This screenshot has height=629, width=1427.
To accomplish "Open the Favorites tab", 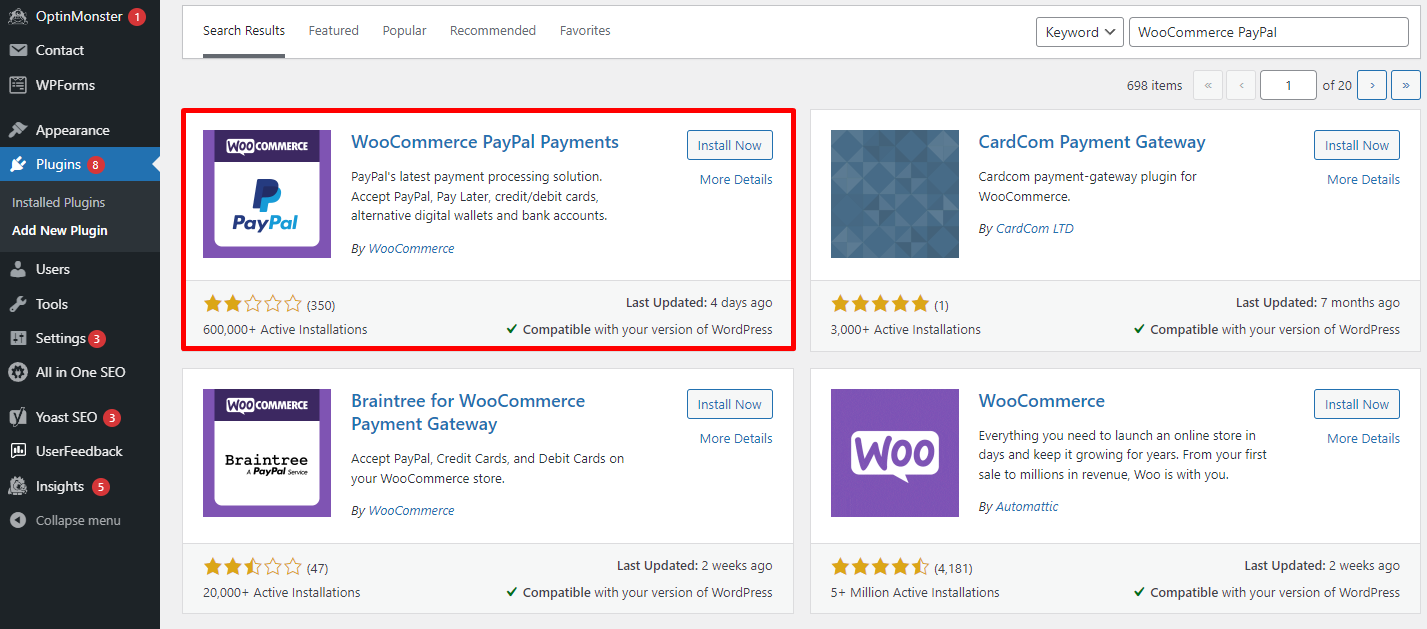I will coord(585,31).
